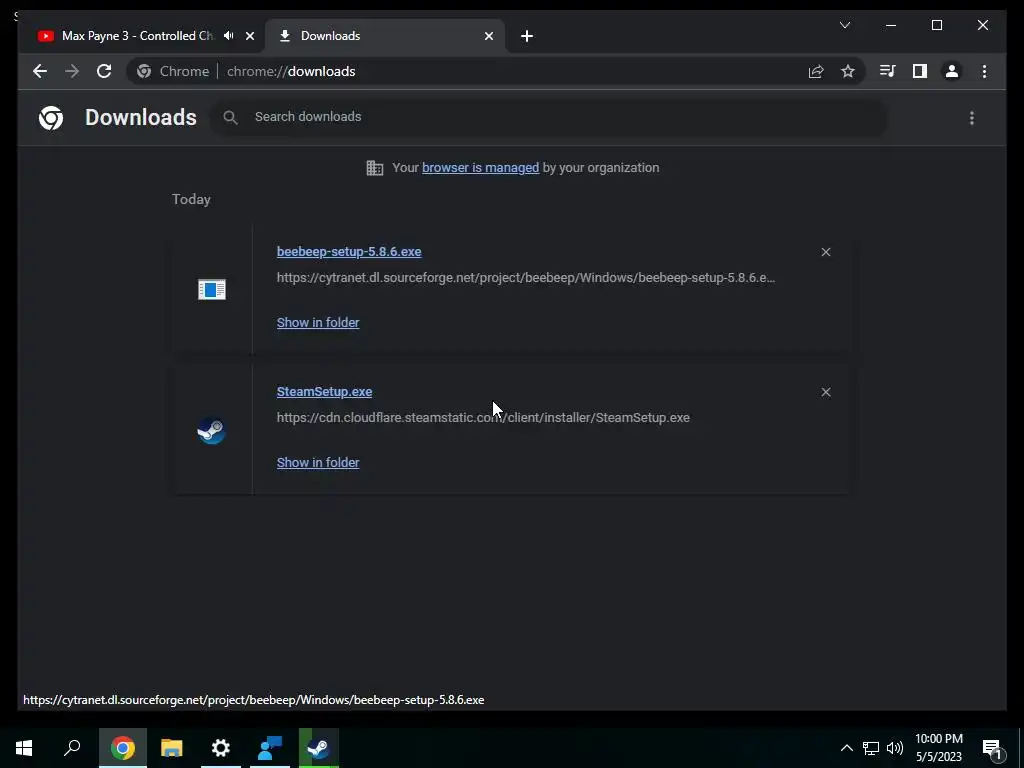Open the Chrome three-dot main menu
This screenshot has width=1024, height=768.
[x=984, y=71]
